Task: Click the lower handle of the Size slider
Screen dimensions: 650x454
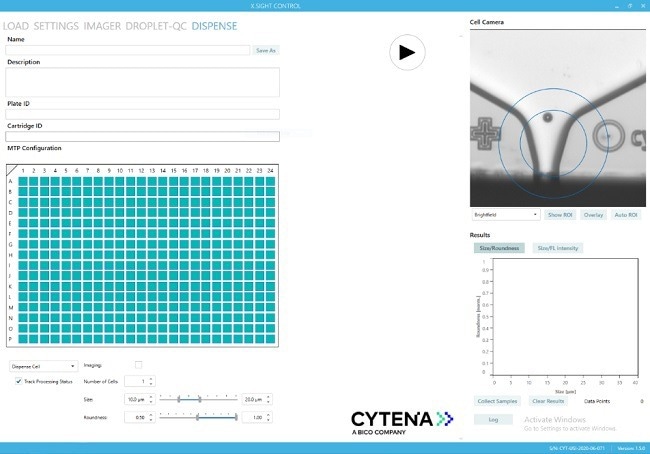Action: click(x=179, y=399)
